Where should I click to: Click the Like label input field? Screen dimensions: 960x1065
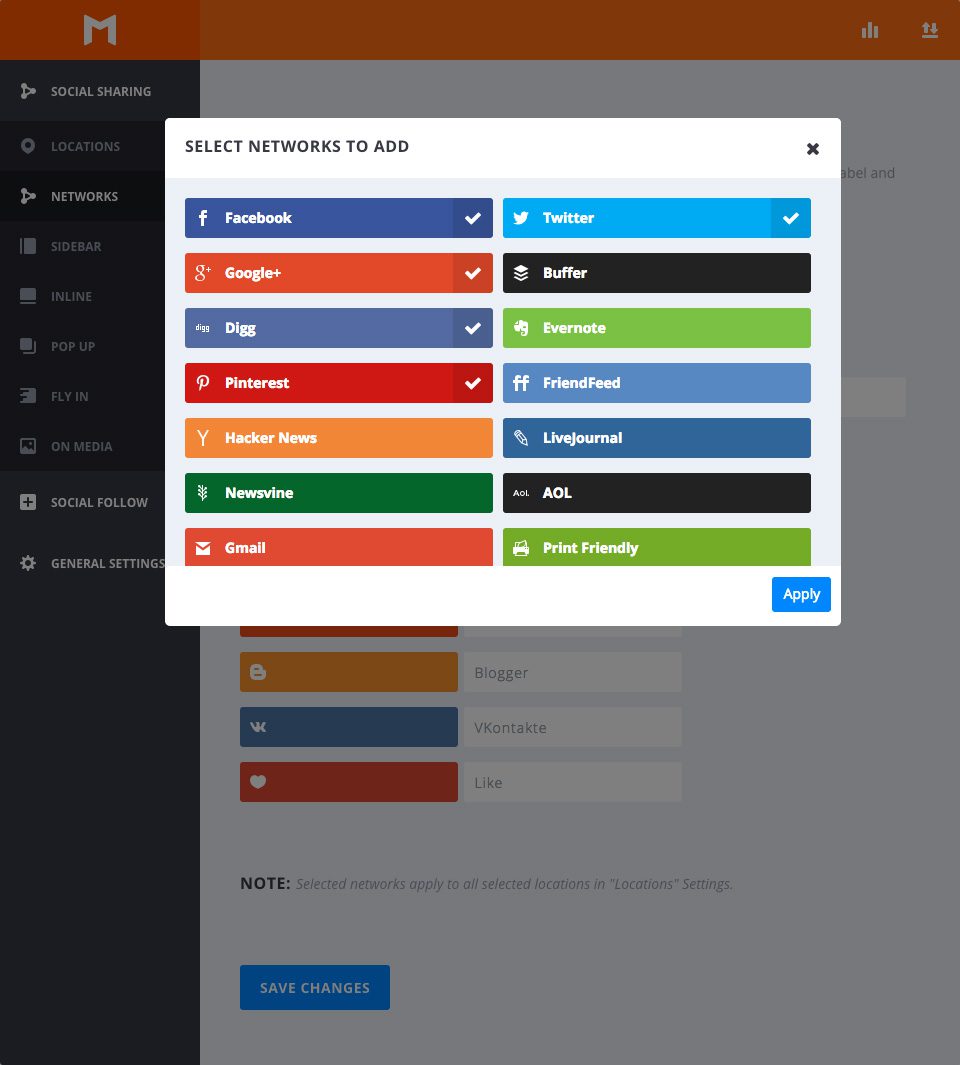tap(573, 782)
